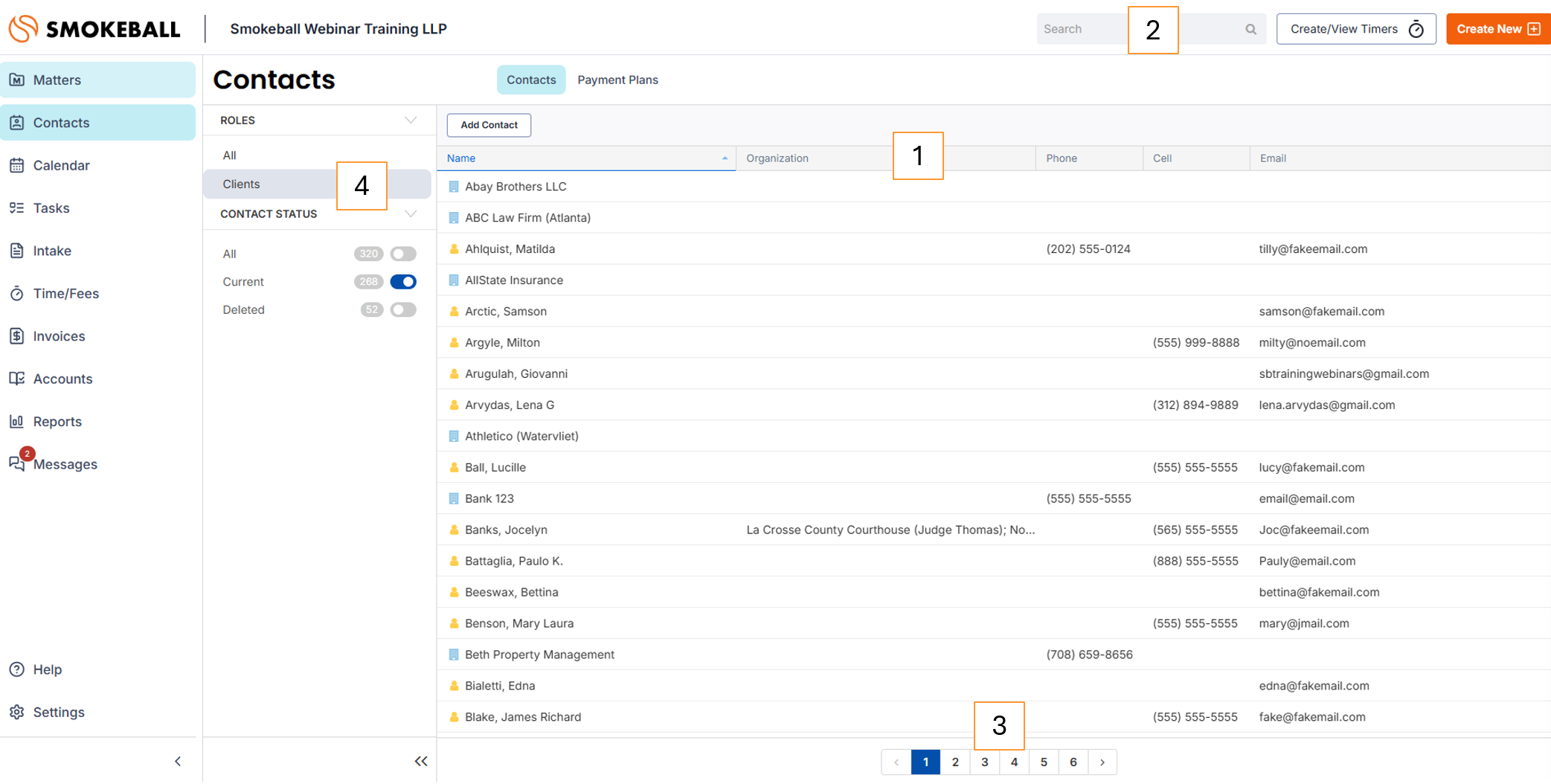Go to page 5 of contacts
Image resolution: width=1551 pixels, height=784 pixels.
[x=1044, y=762]
